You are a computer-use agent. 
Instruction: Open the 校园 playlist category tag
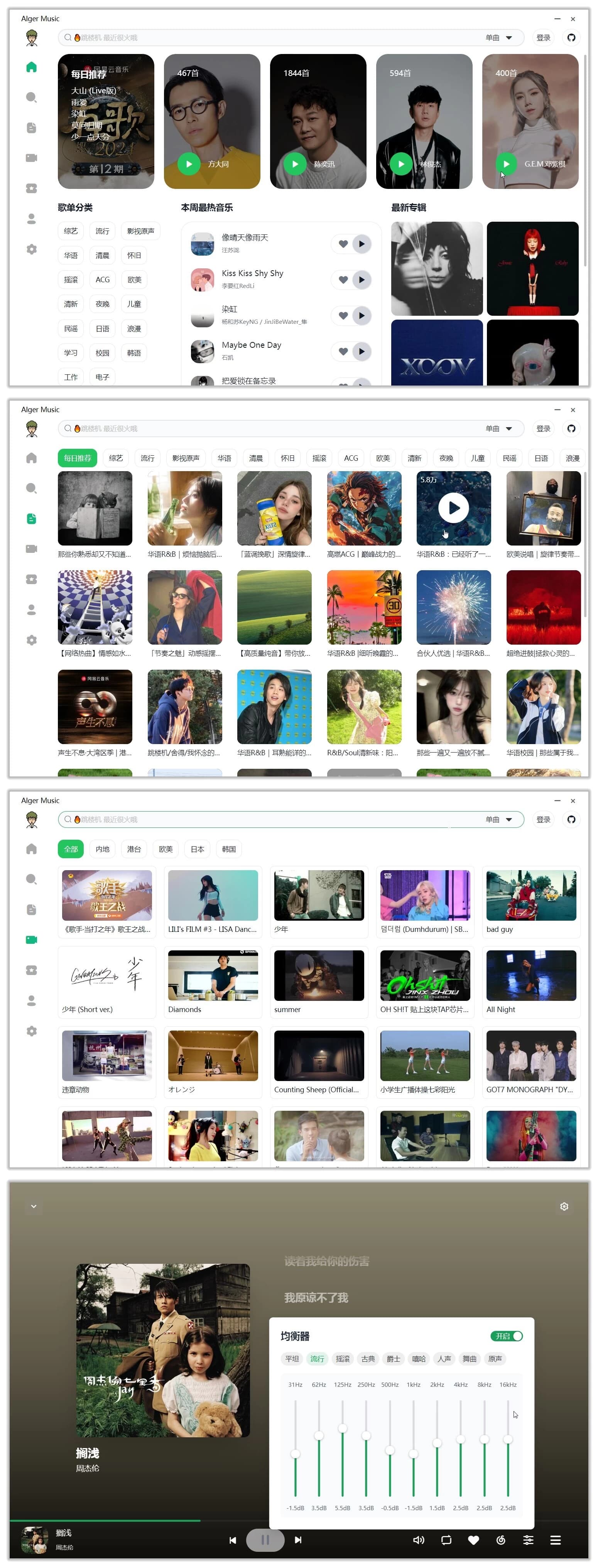(x=102, y=353)
